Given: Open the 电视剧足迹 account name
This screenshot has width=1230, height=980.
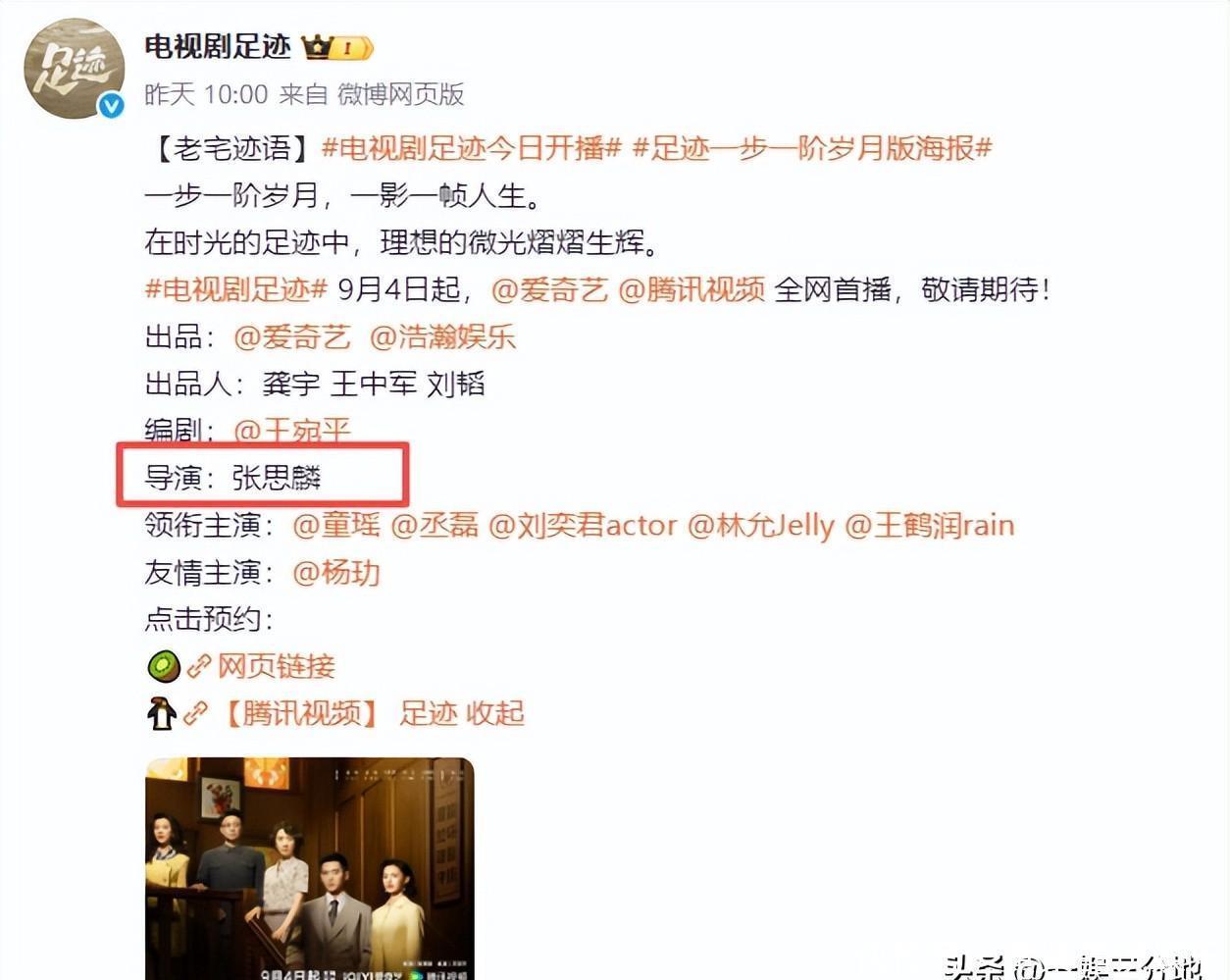Looking at the screenshot, I should click(218, 46).
